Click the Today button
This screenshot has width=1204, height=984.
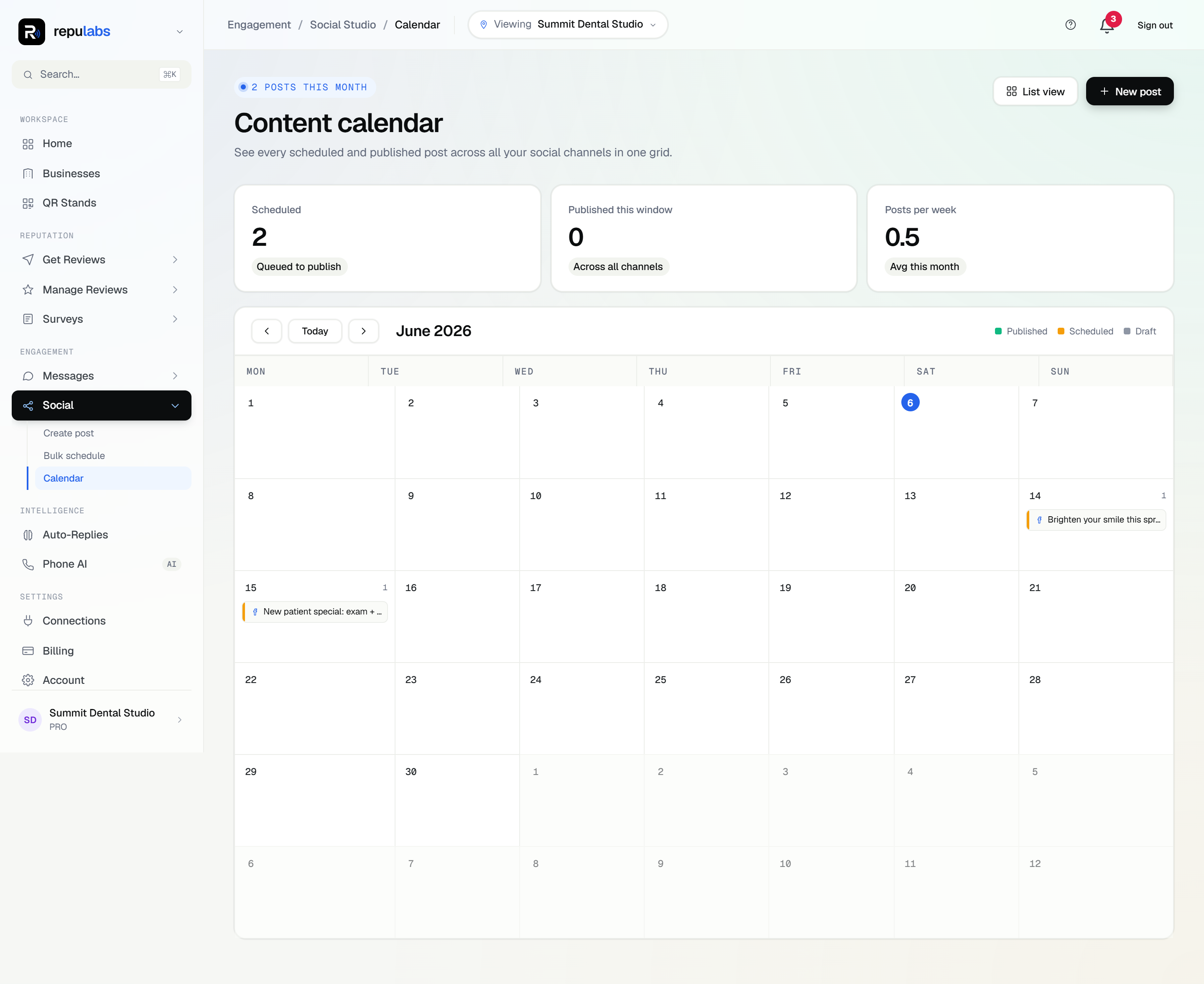[315, 331]
